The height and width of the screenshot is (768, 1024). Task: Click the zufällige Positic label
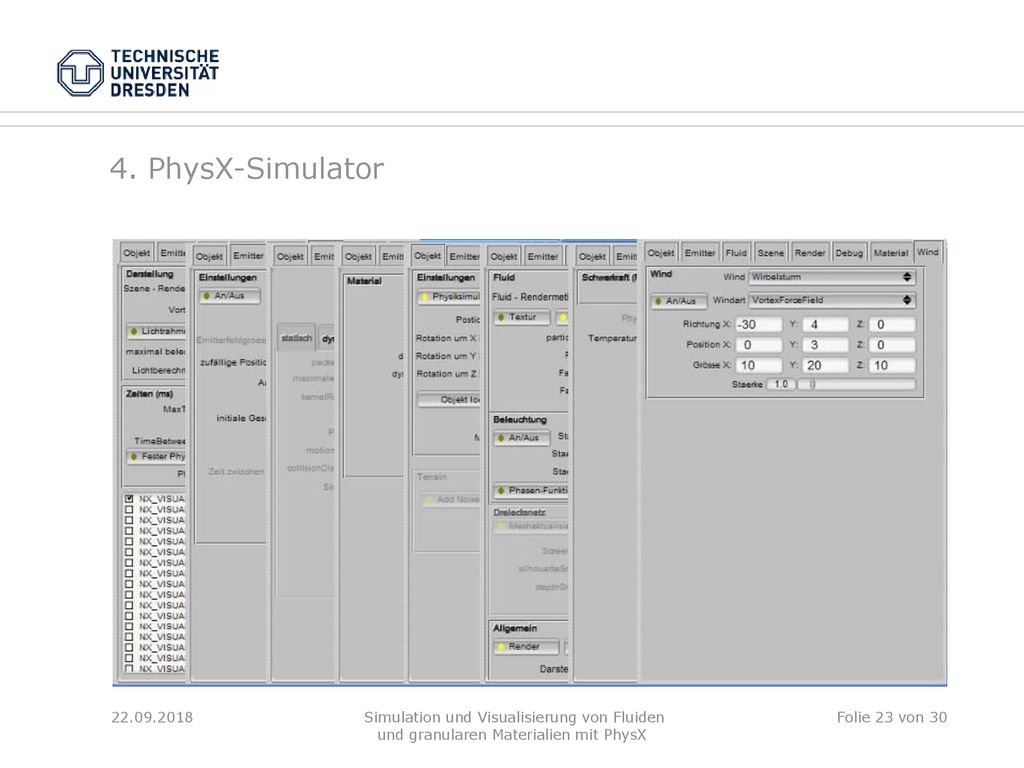point(233,362)
